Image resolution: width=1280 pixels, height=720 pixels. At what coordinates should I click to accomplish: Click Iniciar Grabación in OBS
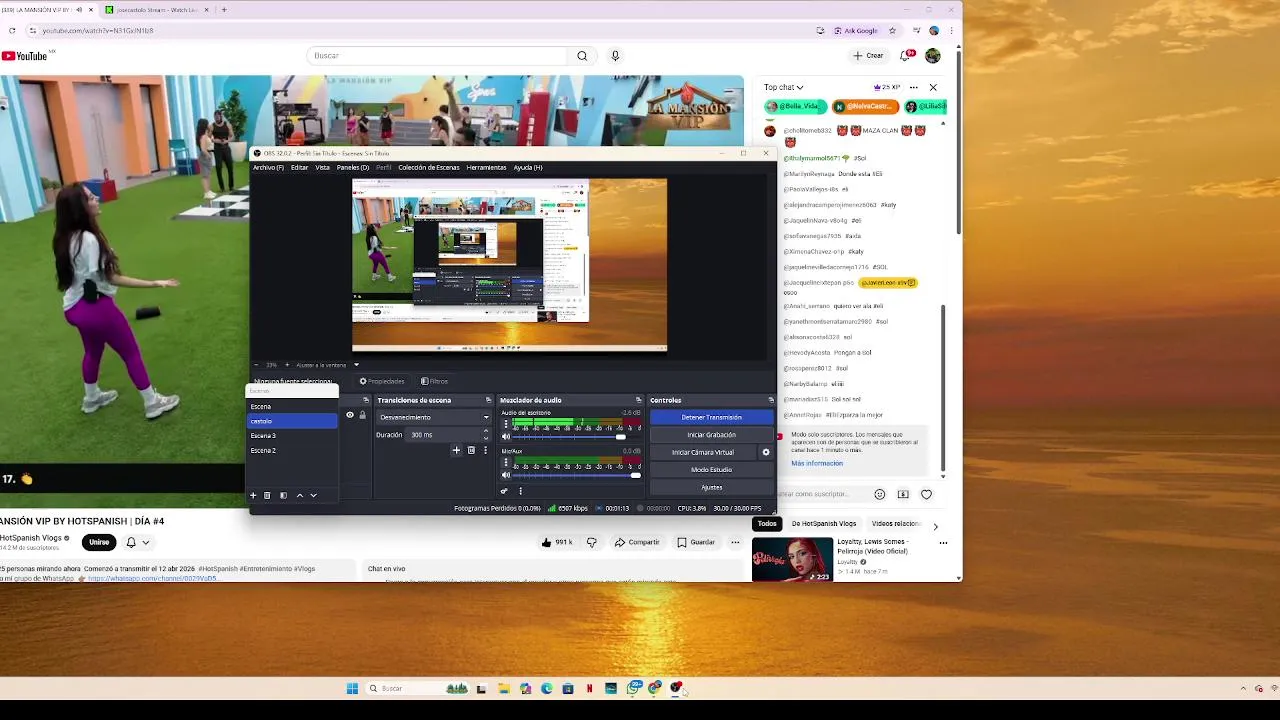pos(711,435)
